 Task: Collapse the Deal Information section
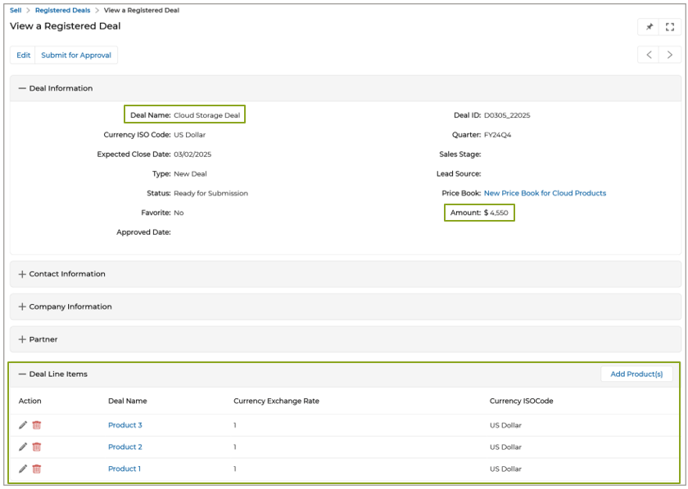(22, 89)
